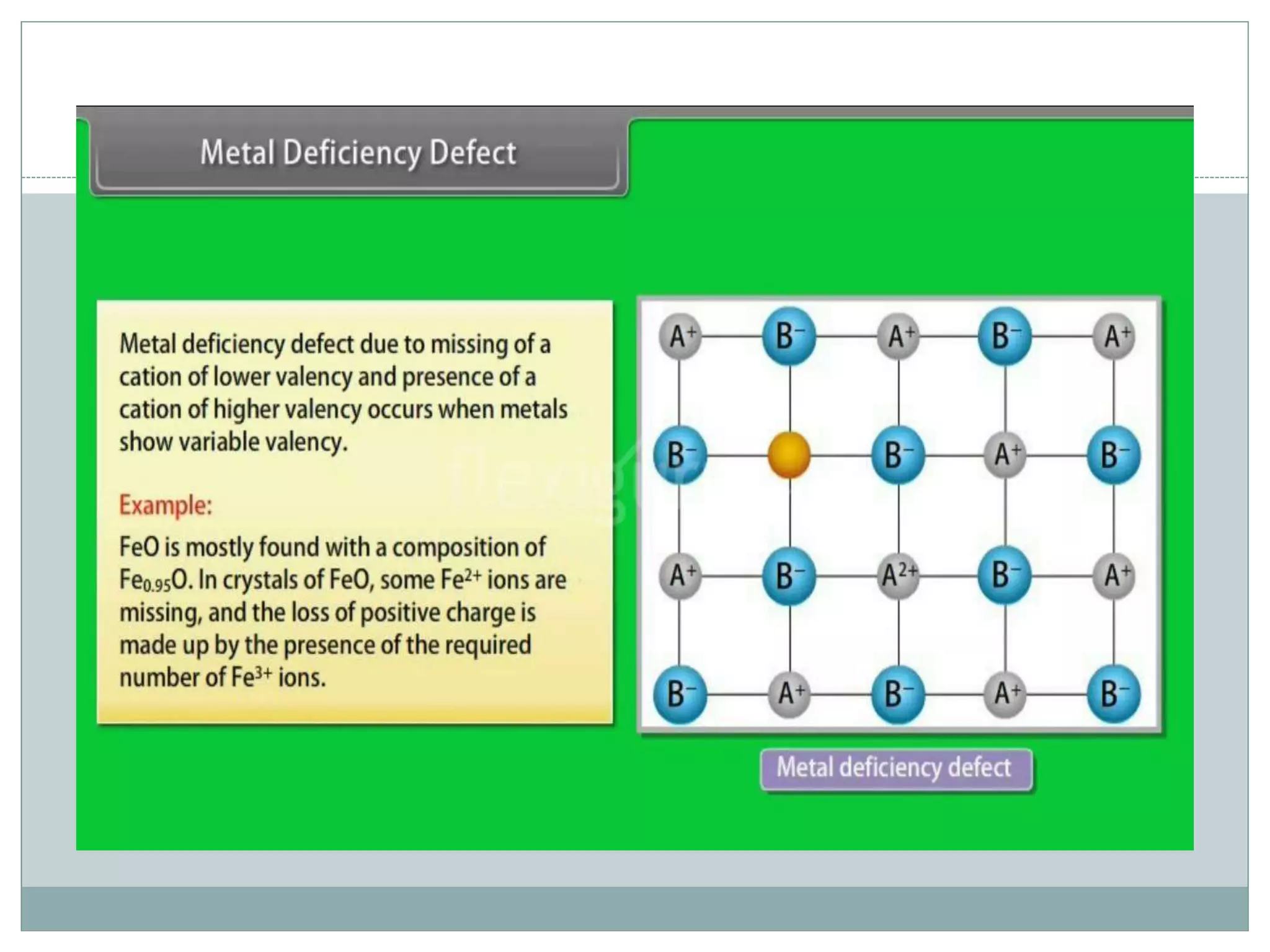Click the red Example: heading
The height and width of the screenshot is (952, 1270).
coord(166,505)
